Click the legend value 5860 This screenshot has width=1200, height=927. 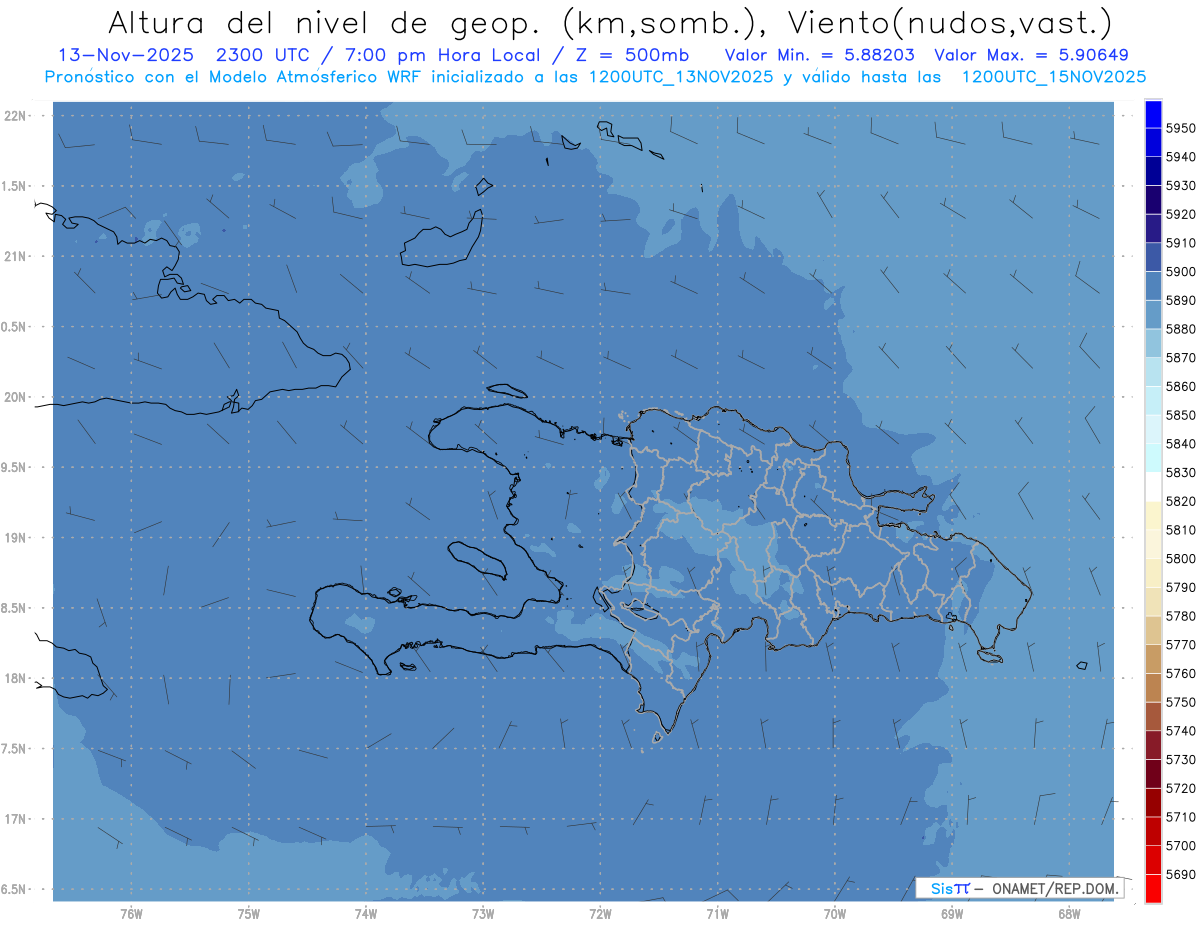pyautogui.click(x=1181, y=386)
